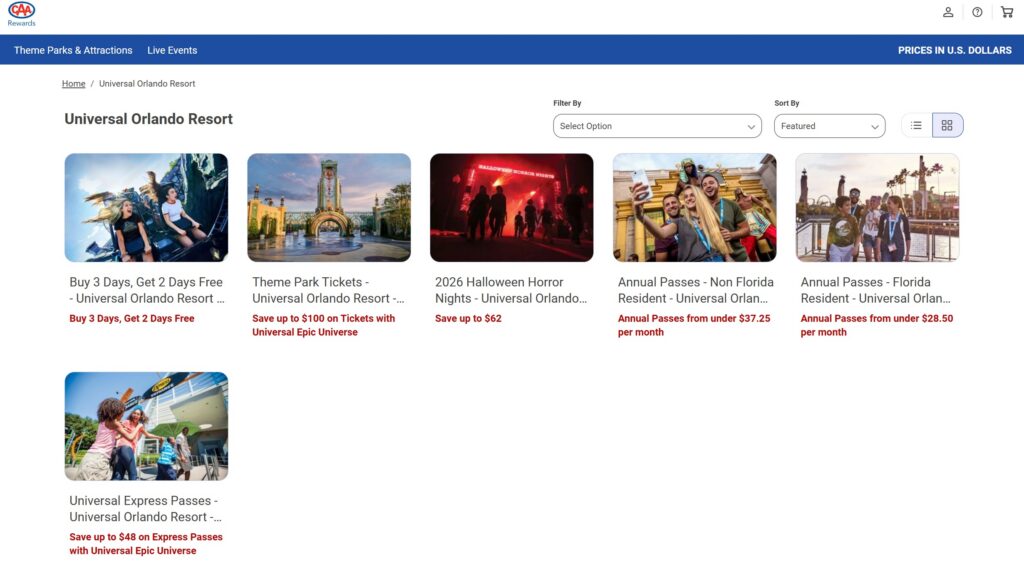This screenshot has height=562, width=1024.
Task: Click 'Annual Passes from under $37.25' text
Action: point(694,325)
